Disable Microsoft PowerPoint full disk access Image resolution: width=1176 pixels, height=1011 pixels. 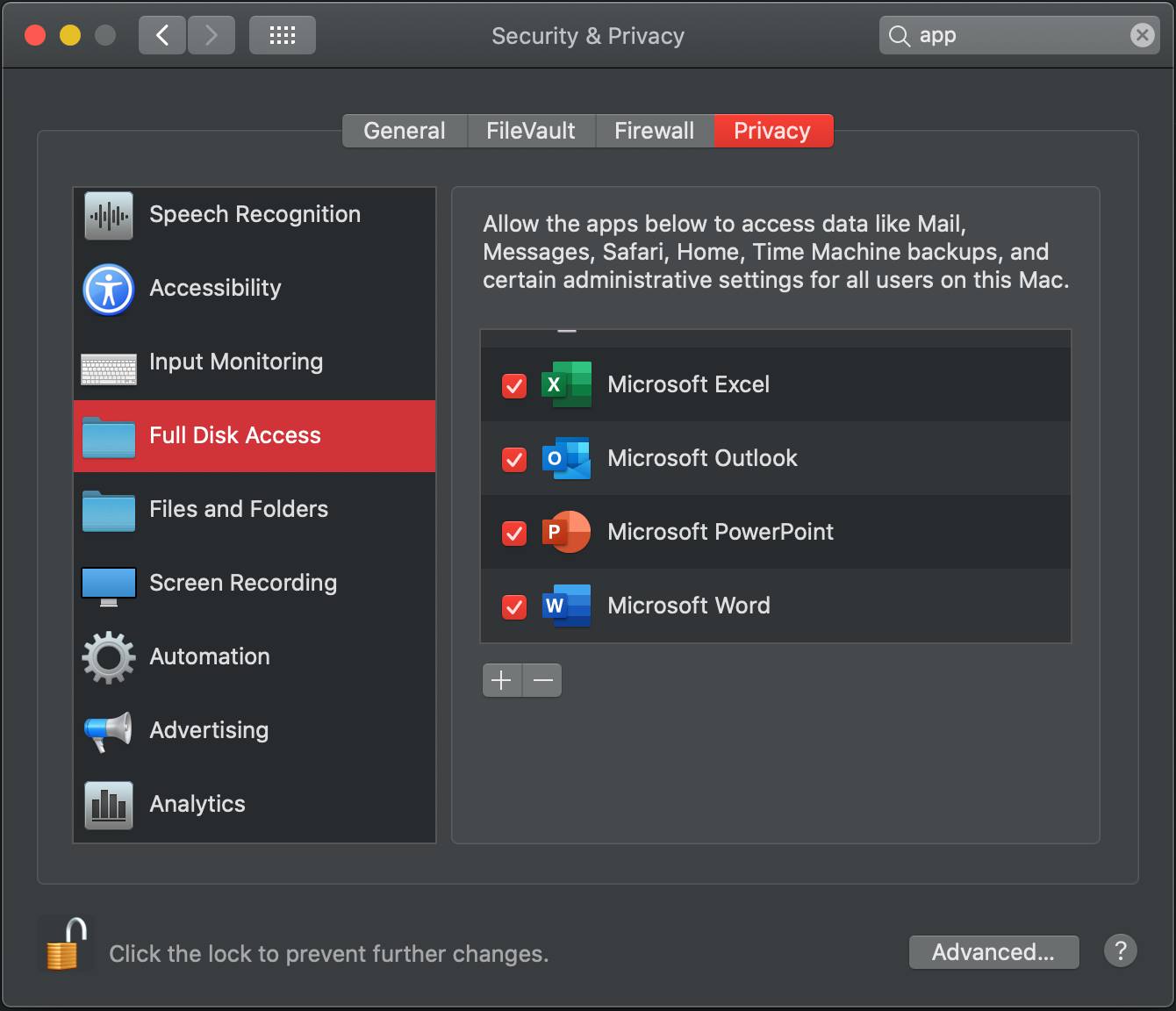(513, 533)
